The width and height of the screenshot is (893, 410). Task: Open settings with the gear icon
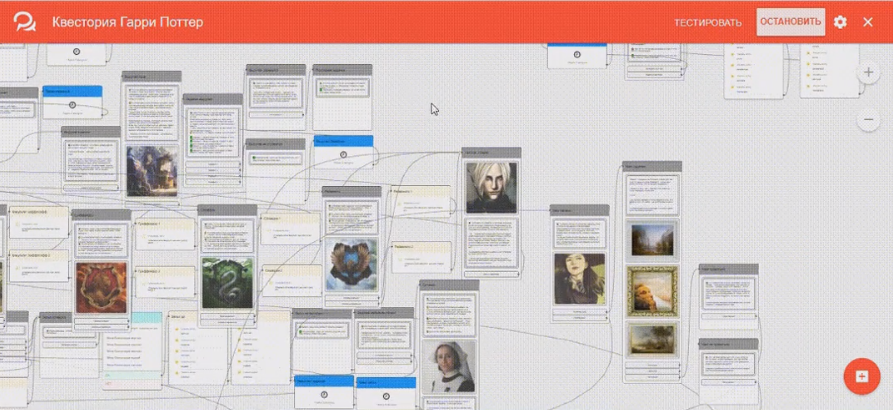pos(840,22)
